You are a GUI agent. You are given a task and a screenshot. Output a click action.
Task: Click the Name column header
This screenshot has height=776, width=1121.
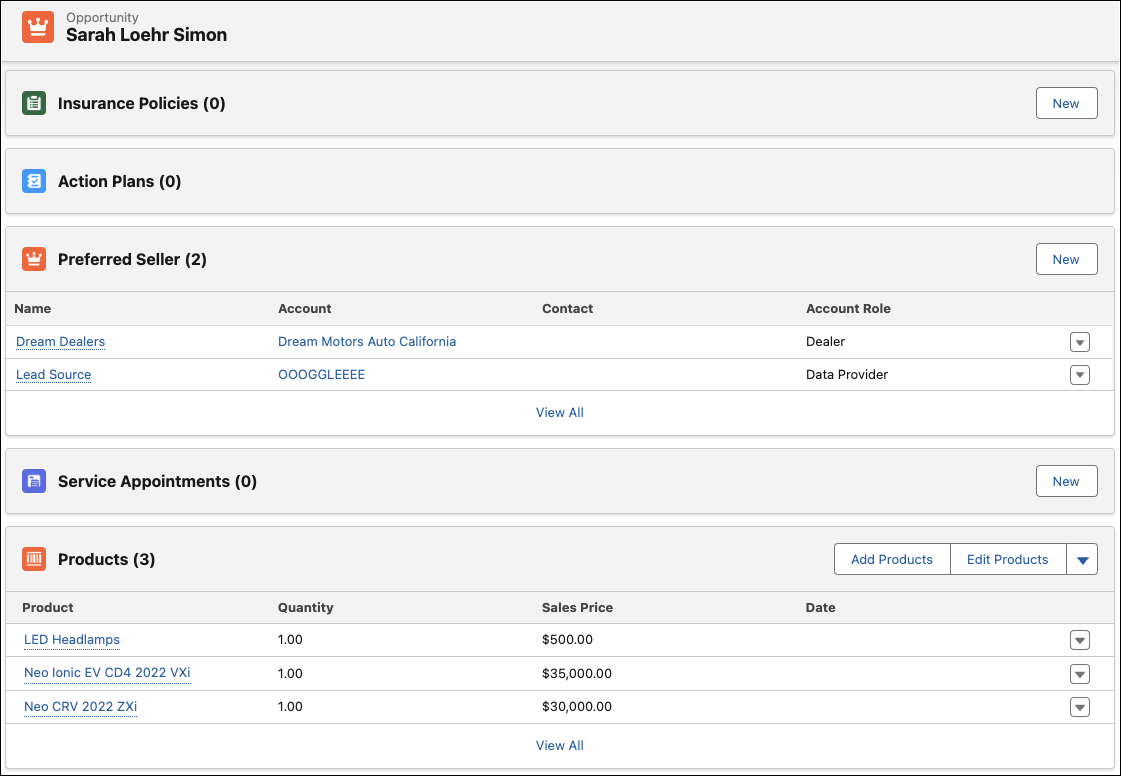point(32,309)
